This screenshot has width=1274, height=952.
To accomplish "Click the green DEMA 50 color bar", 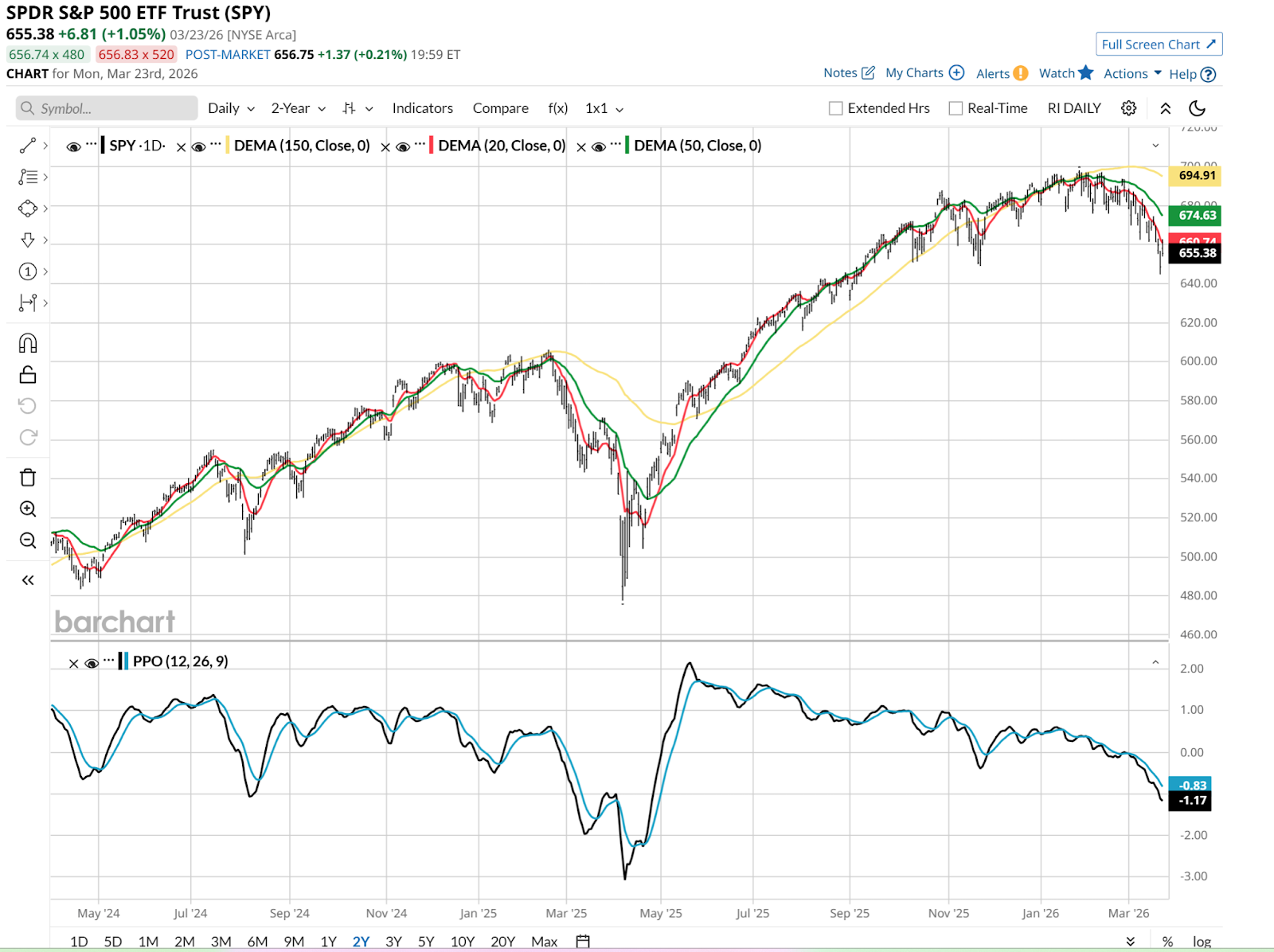I will (627, 146).
